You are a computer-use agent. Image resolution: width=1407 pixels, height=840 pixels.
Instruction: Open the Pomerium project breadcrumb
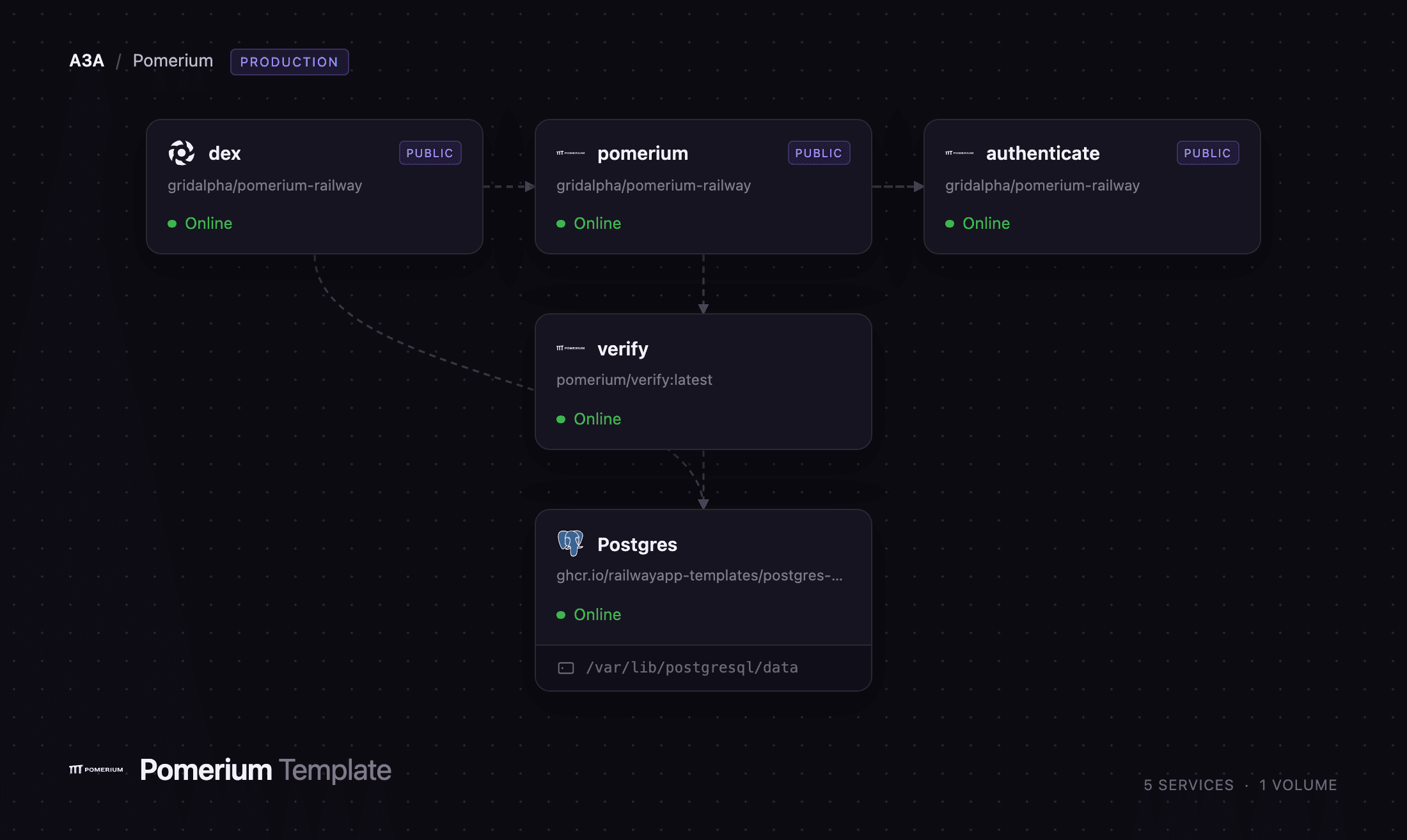click(173, 61)
